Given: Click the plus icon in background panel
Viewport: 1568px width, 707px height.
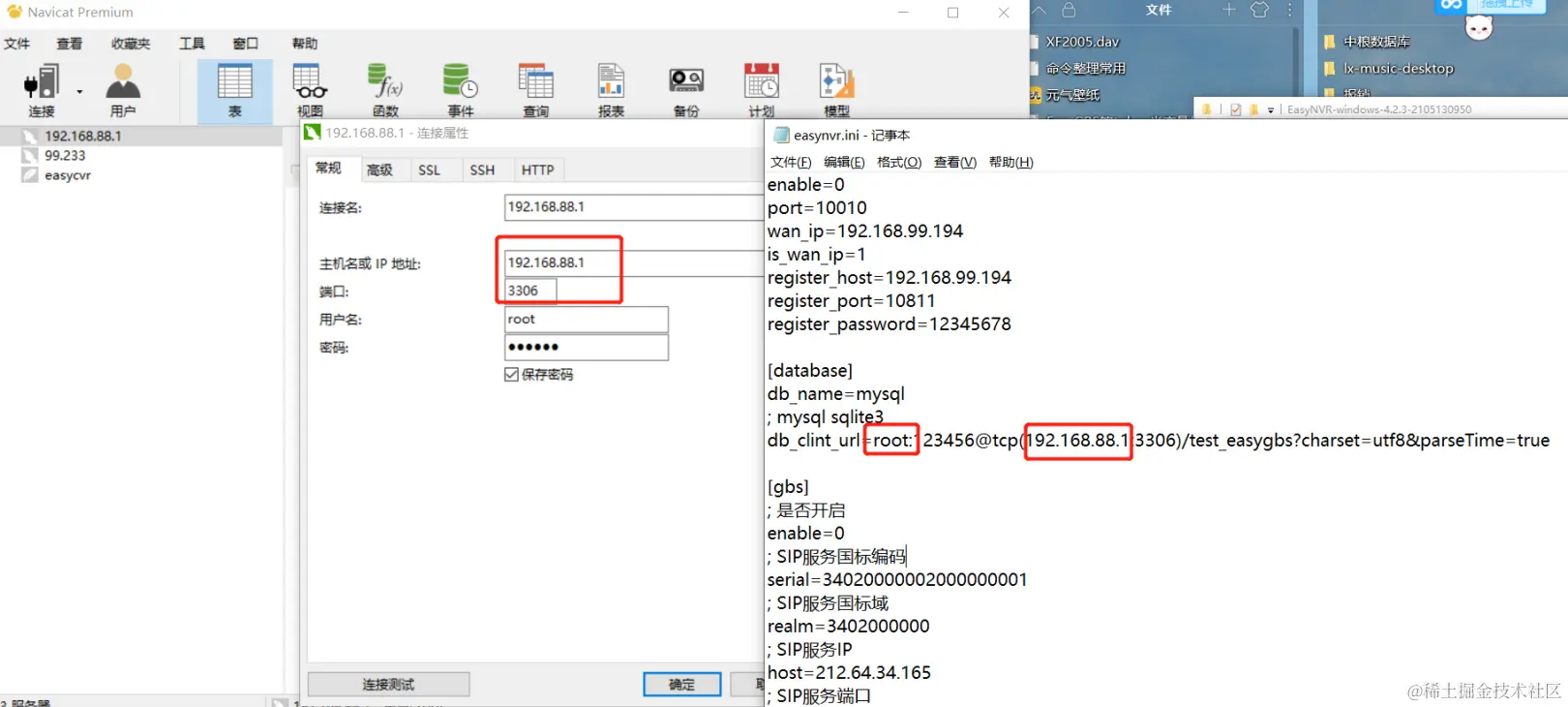Looking at the screenshot, I should (1228, 10).
